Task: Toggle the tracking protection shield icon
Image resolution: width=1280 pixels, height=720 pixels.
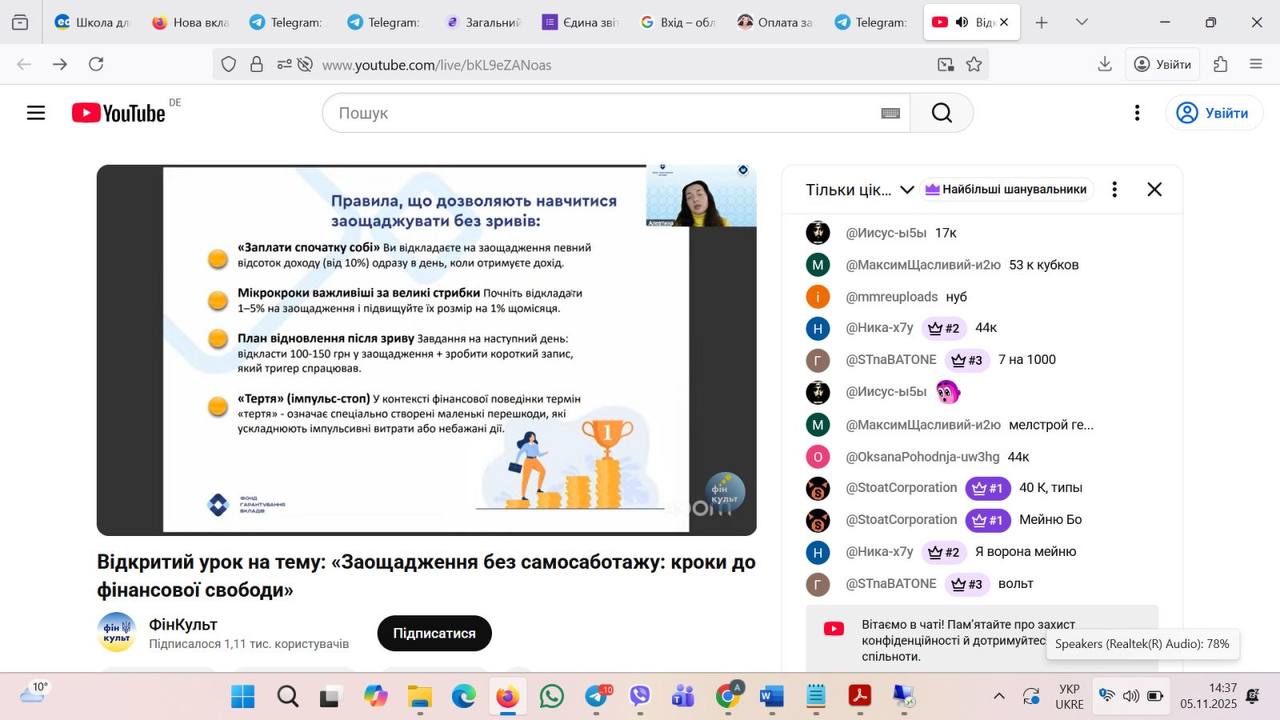Action: coord(229,65)
